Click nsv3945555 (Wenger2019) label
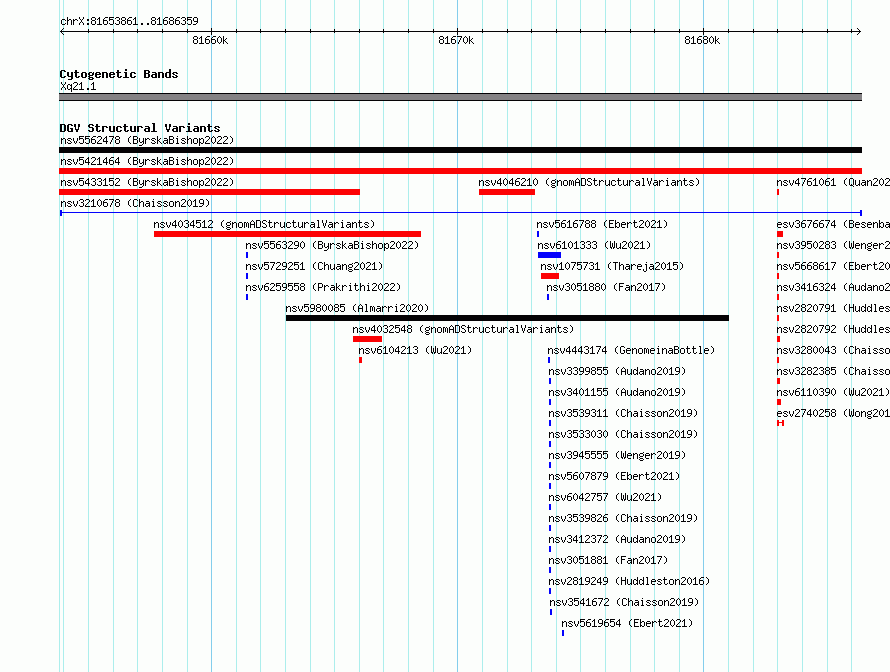Screen dimensions: 890x672 (x=617, y=455)
